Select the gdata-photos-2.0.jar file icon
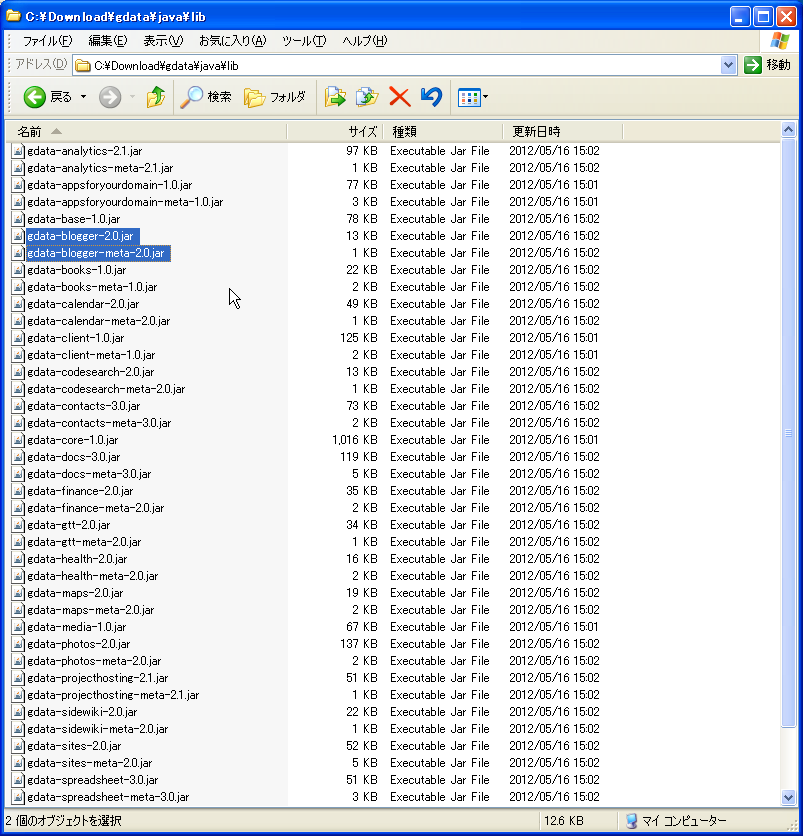The image size is (803, 836). [18, 644]
